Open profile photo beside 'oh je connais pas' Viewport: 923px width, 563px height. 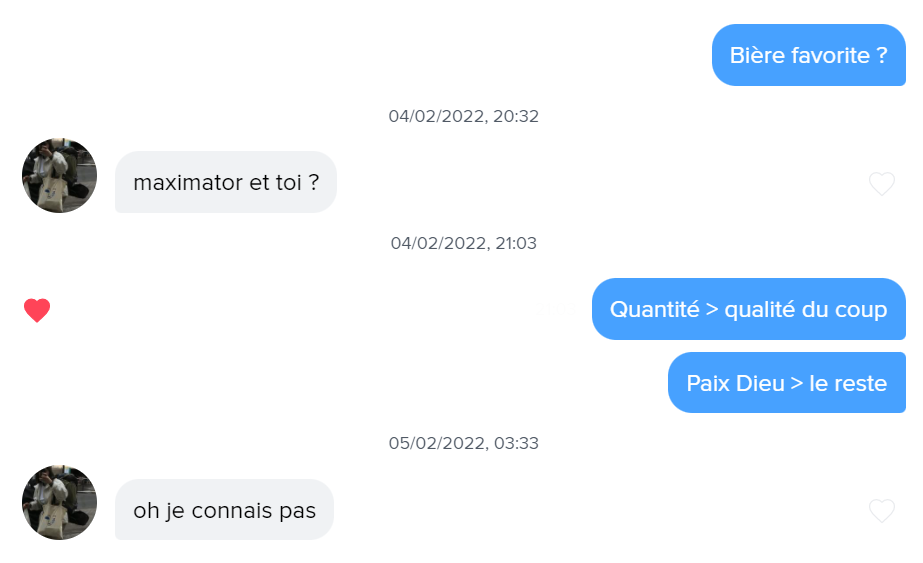[59, 502]
